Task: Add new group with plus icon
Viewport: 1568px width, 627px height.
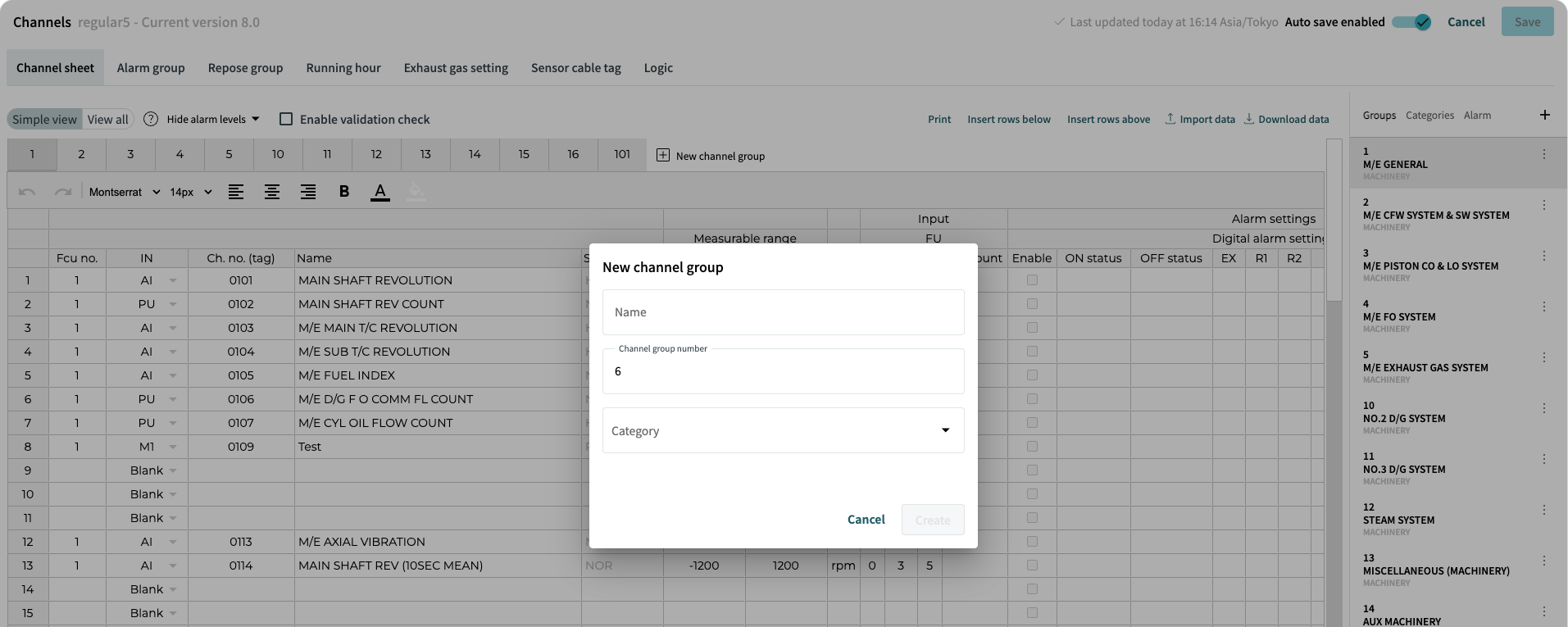Action: (1545, 115)
